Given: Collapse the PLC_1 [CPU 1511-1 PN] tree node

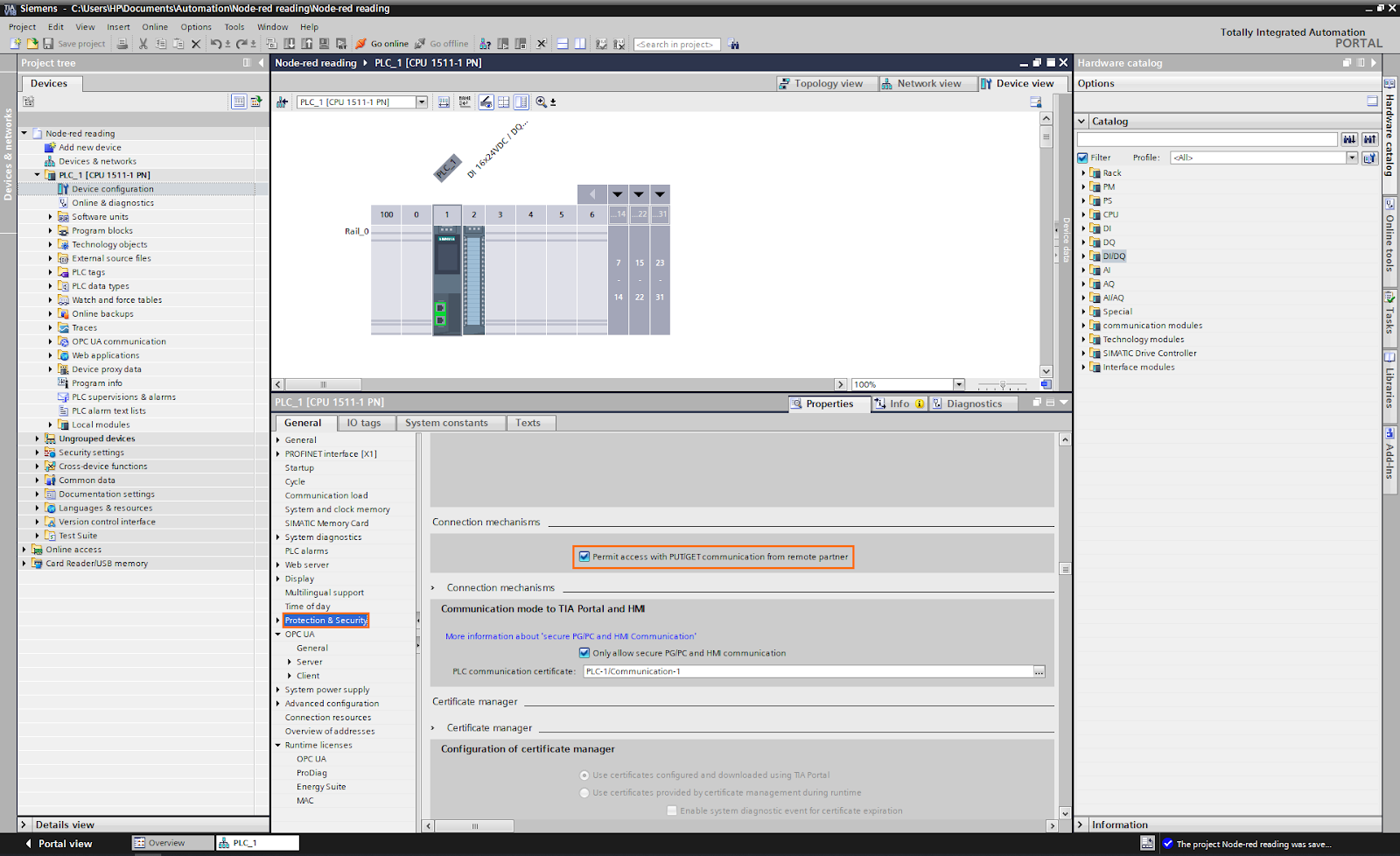Looking at the screenshot, I should click(x=37, y=175).
